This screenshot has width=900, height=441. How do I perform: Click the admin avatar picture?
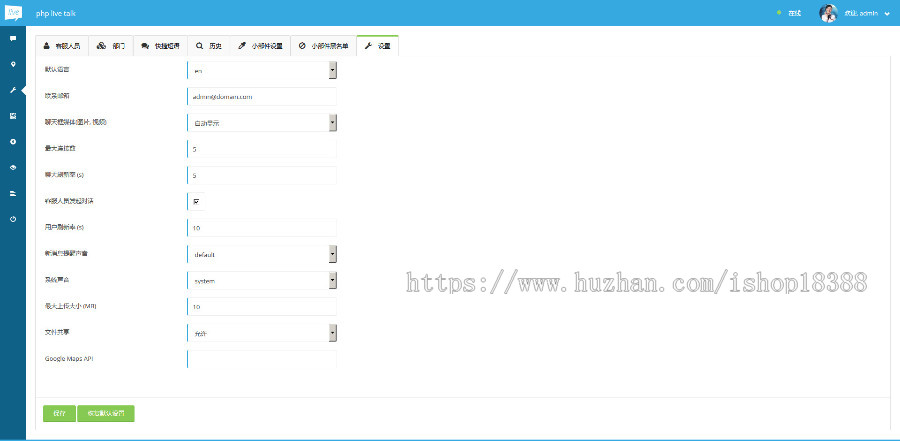[828, 13]
